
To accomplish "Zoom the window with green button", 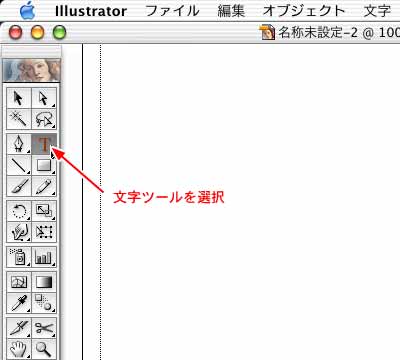I will point(60,33).
